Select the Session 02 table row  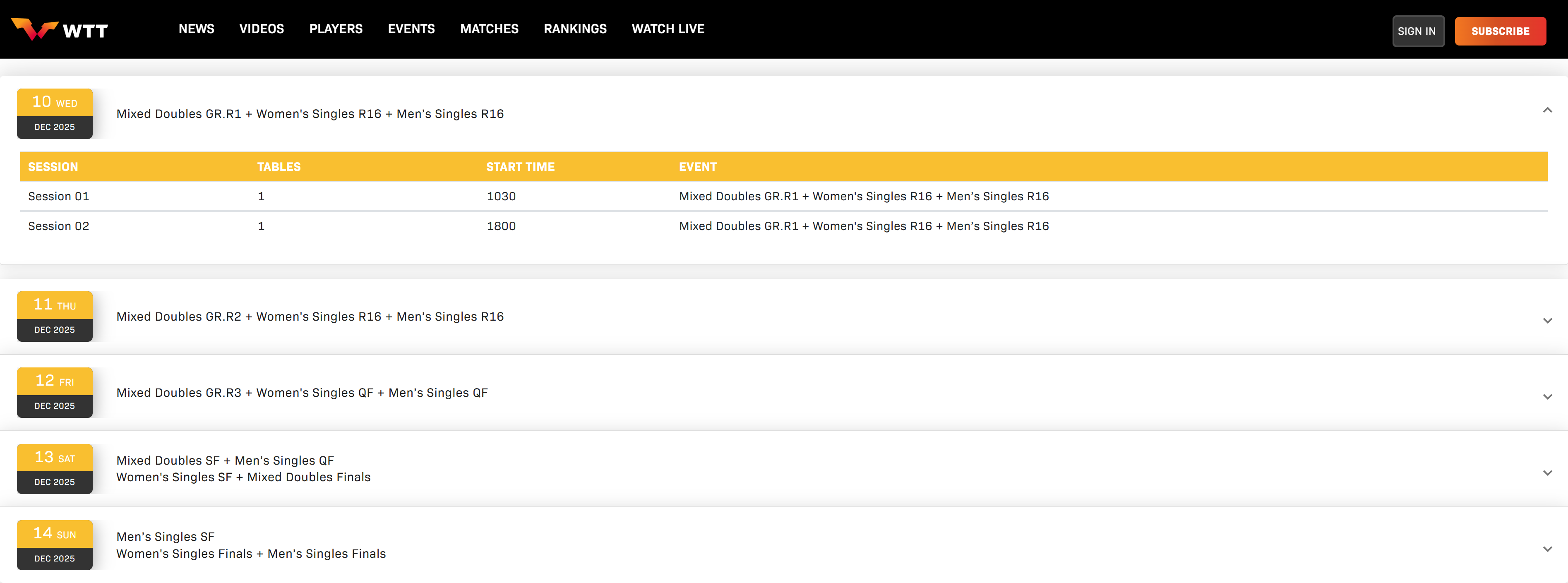tap(58, 226)
